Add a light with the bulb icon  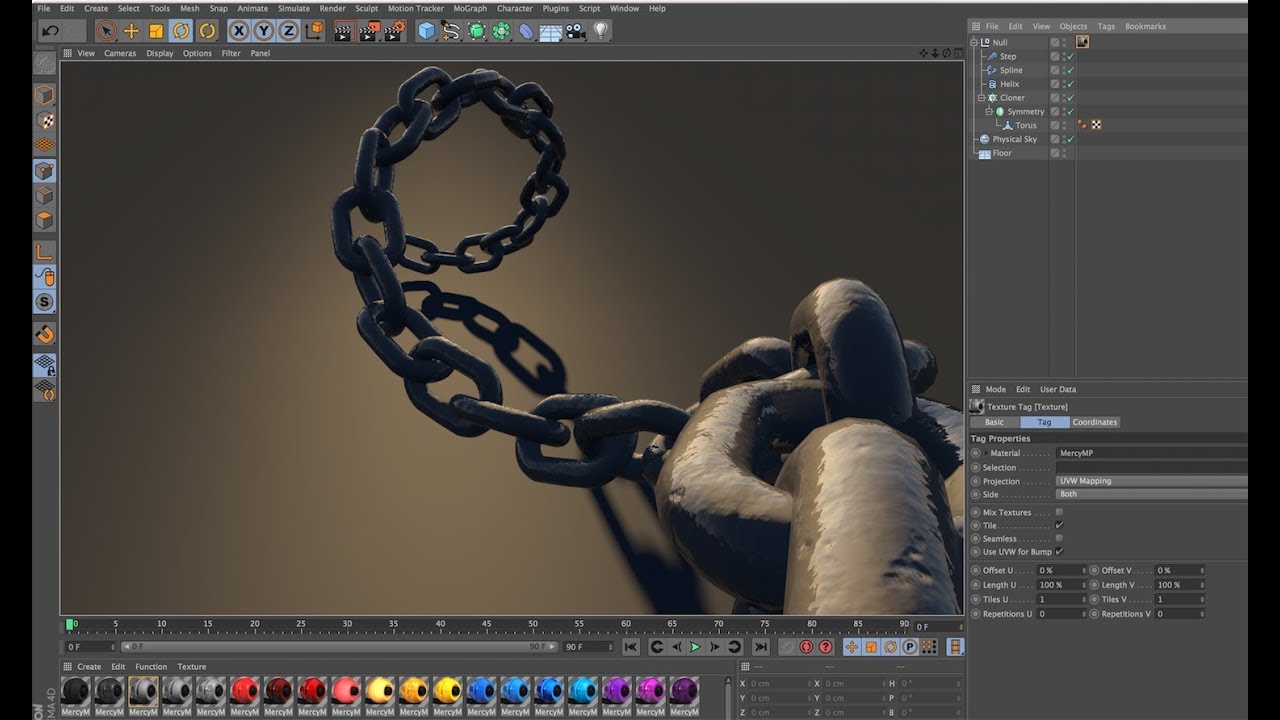pyautogui.click(x=600, y=31)
